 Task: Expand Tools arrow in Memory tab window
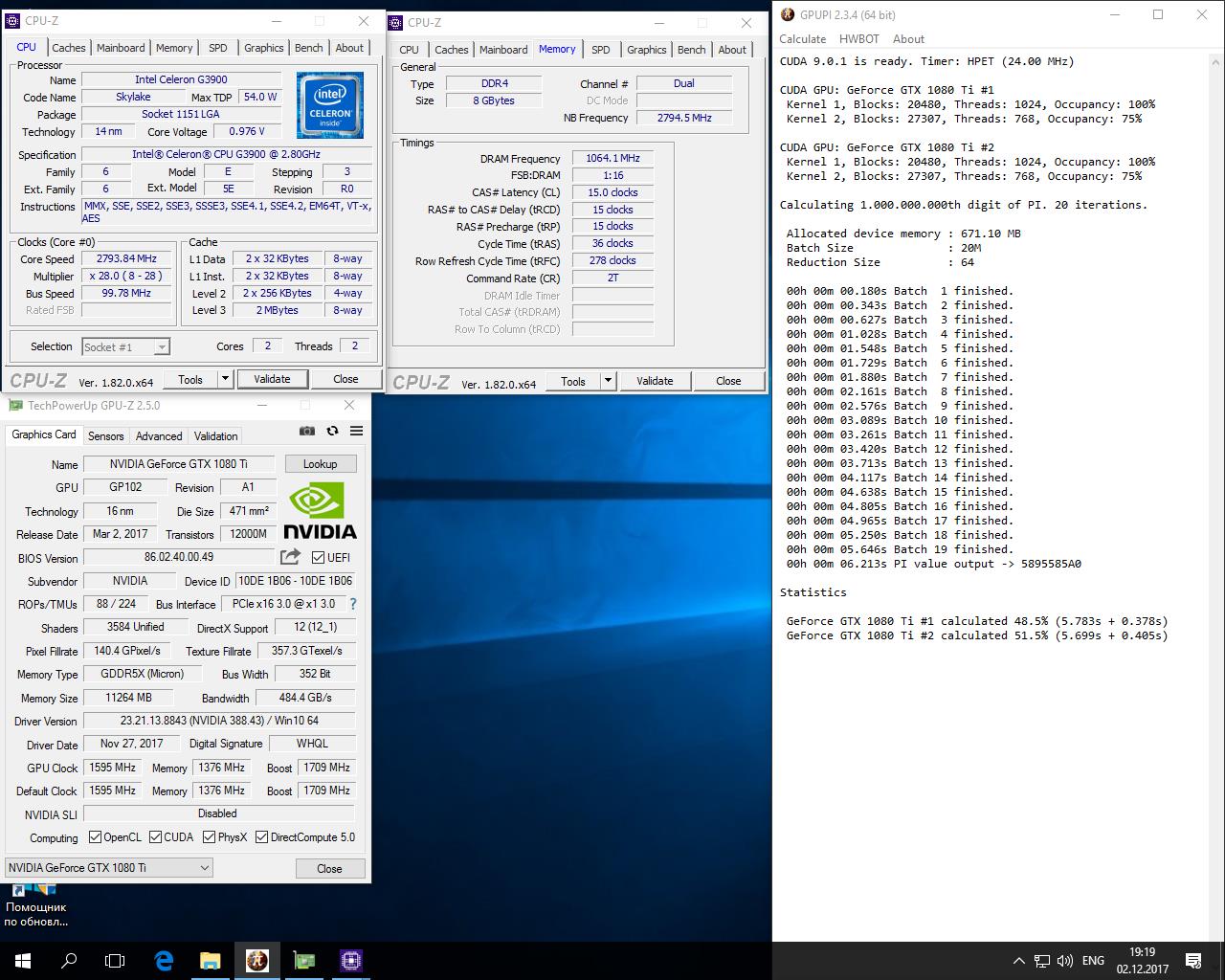pyautogui.click(x=608, y=381)
